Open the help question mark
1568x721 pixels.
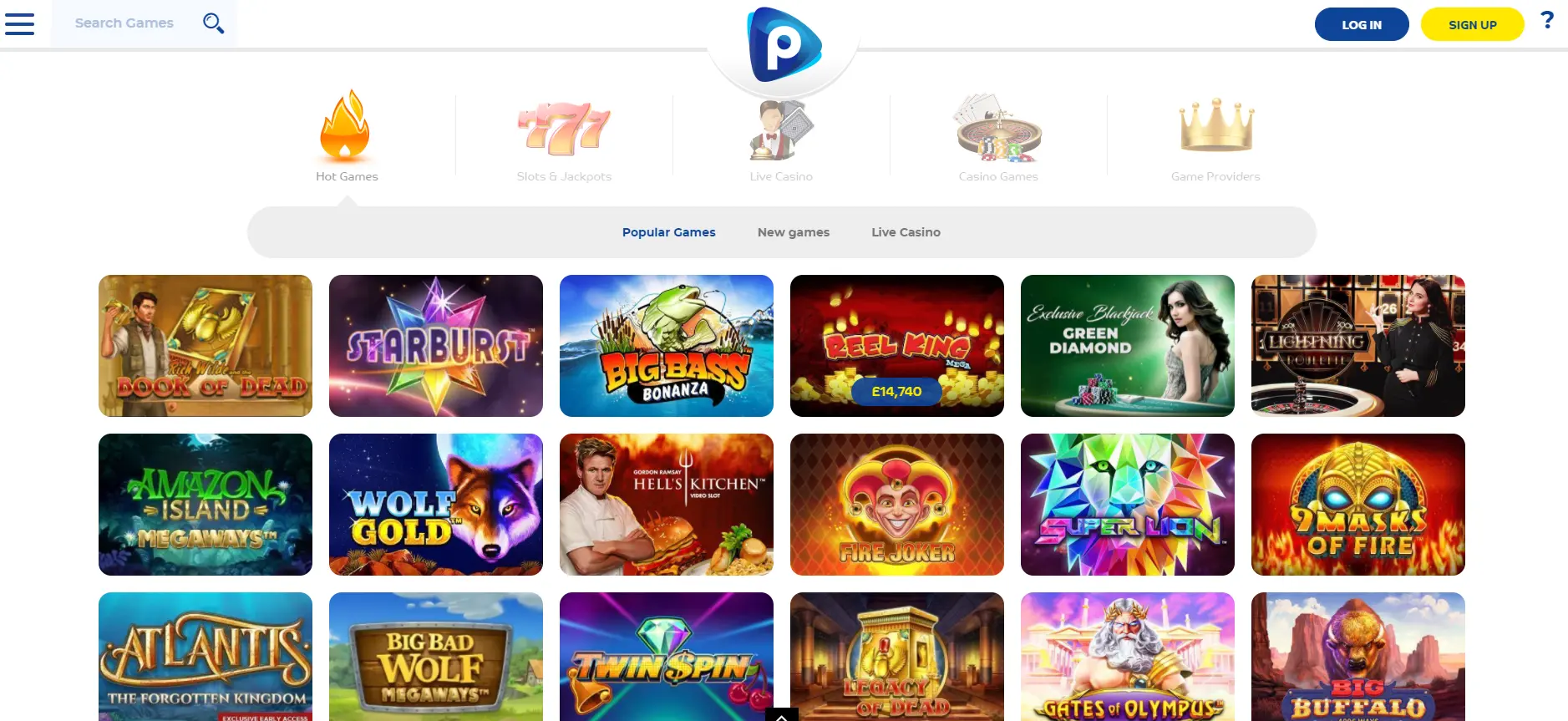click(x=1547, y=20)
